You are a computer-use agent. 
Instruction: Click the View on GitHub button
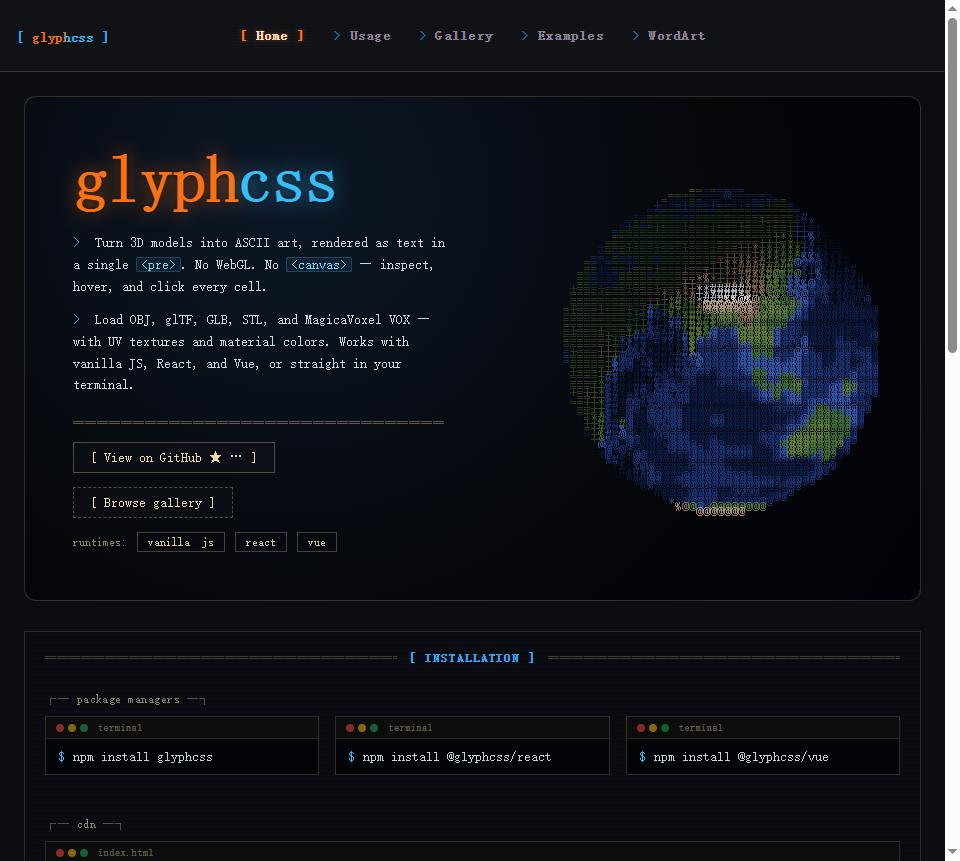point(174,457)
